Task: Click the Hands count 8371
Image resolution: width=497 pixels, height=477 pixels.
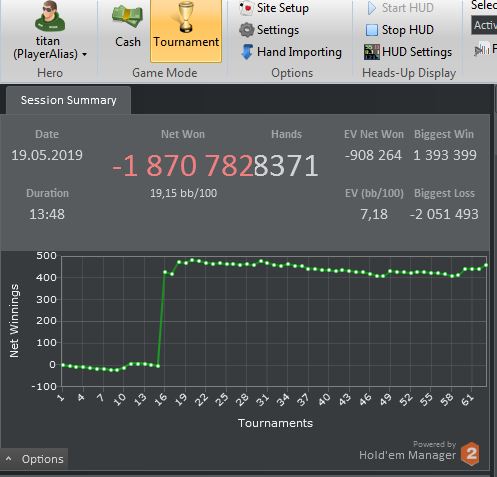Action: click(286, 166)
